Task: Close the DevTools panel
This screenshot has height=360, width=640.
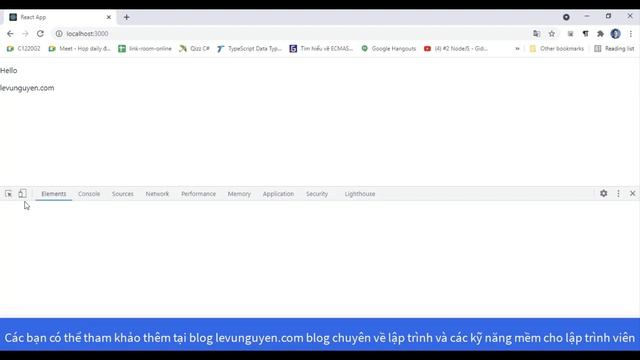Action: (633, 193)
